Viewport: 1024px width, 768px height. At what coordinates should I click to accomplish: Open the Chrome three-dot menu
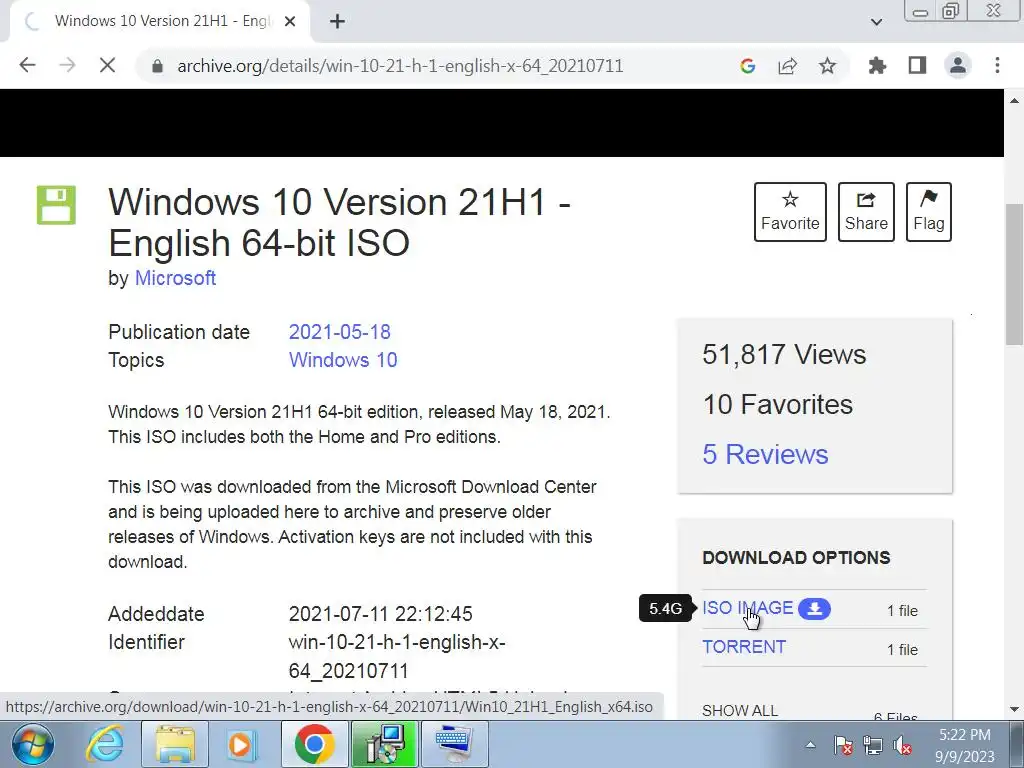pos(997,65)
